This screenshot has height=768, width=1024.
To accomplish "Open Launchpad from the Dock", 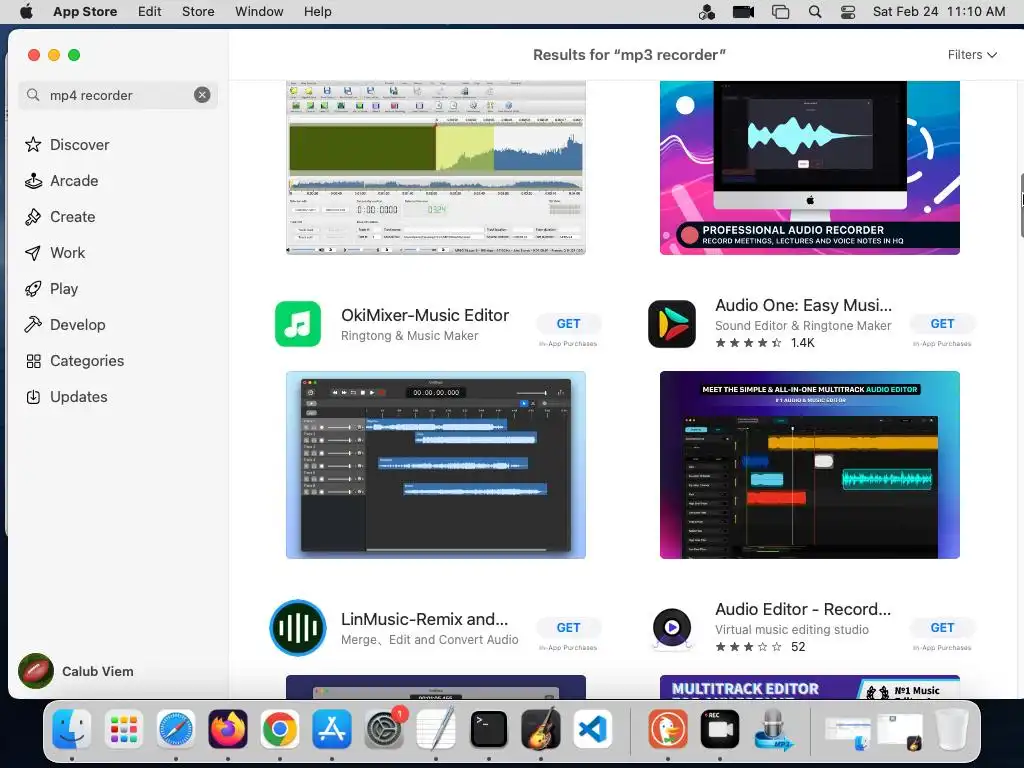I will click(123, 729).
